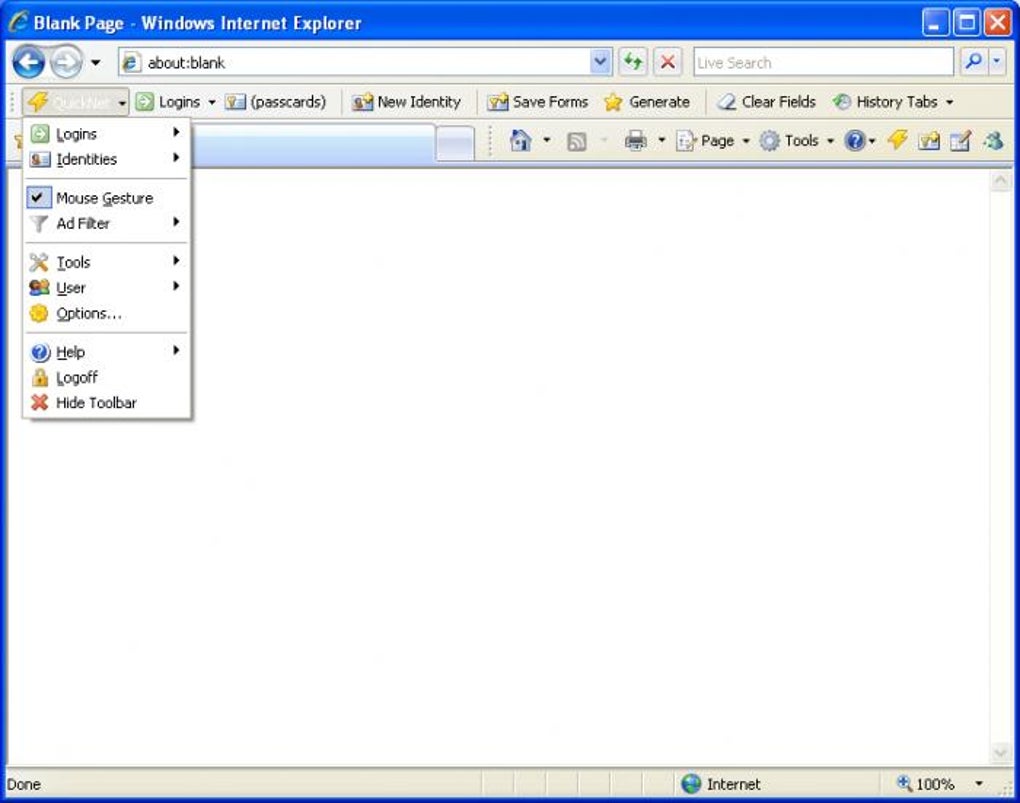1020x803 pixels.
Task: Open the search provider options dropdown
Action: click(x=997, y=62)
